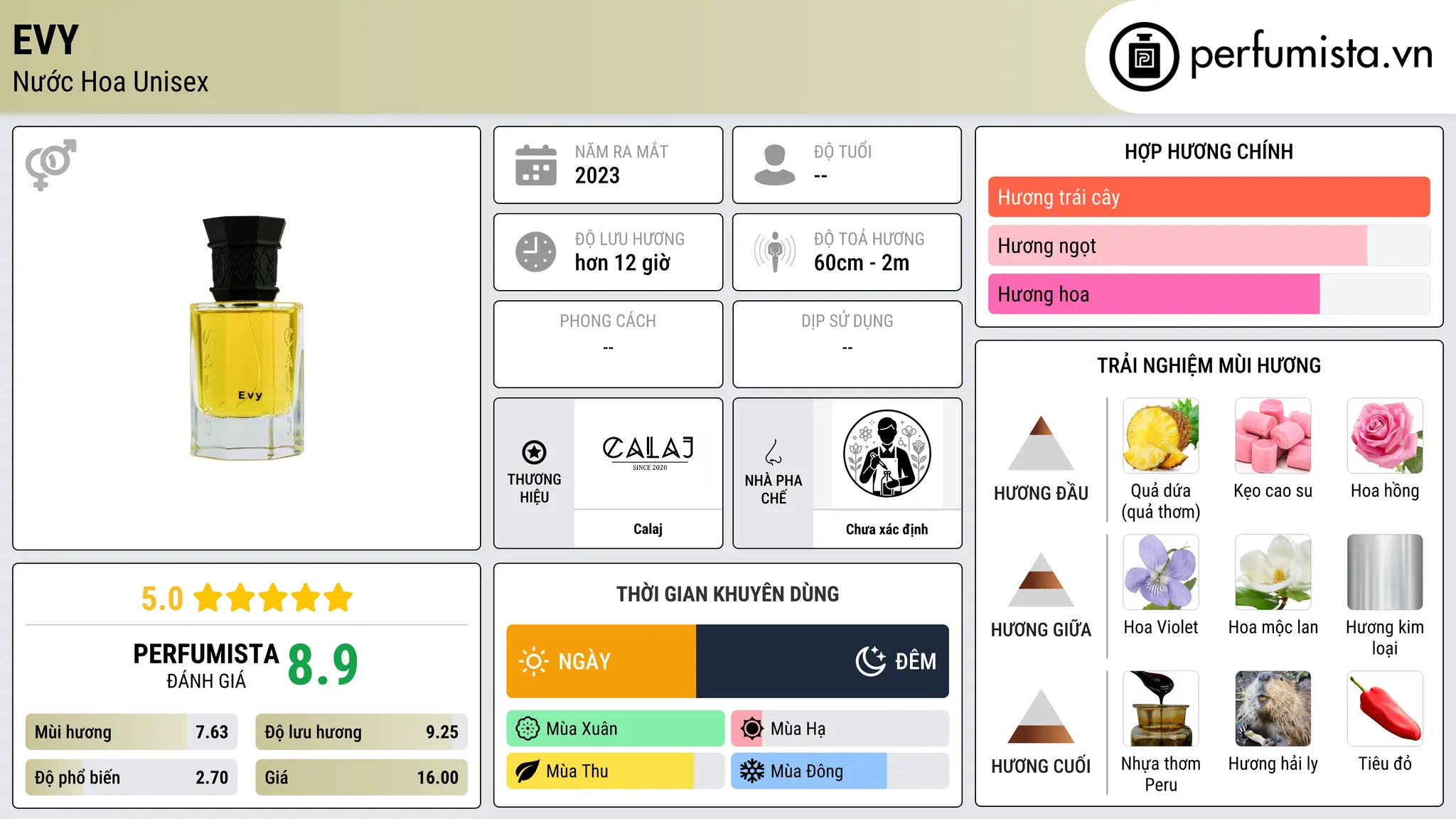Click the "Hoa Violet" note label
Viewport: 1456px width, 819px height.
click(1161, 627)
